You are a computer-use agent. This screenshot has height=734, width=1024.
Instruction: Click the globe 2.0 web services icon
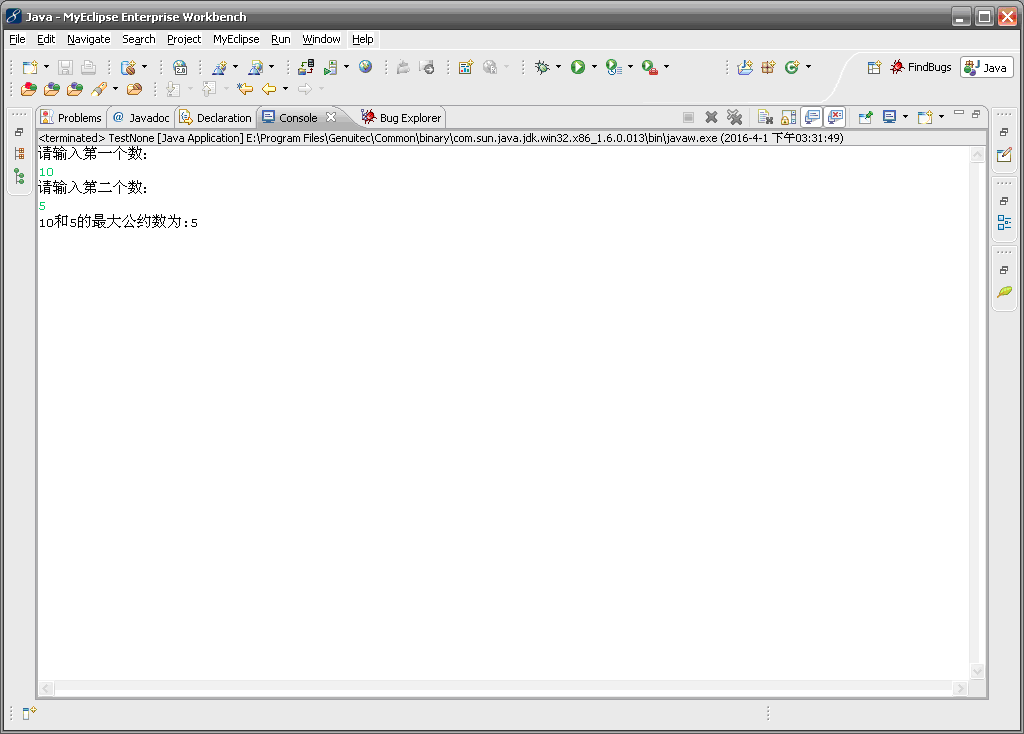tap(180, 67)
